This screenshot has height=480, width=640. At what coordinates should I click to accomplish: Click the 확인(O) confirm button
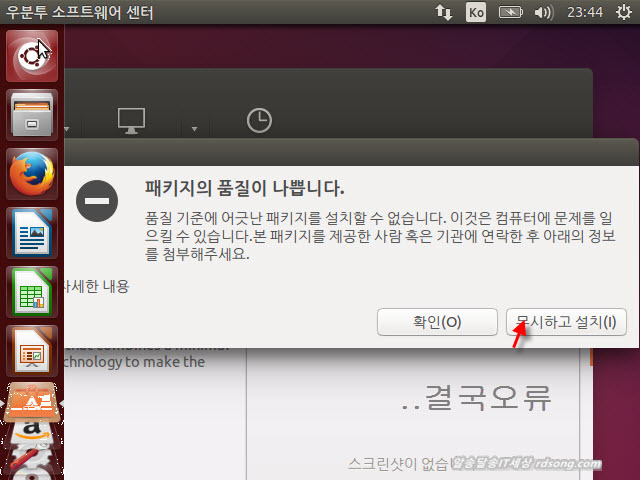click(437, 322)
